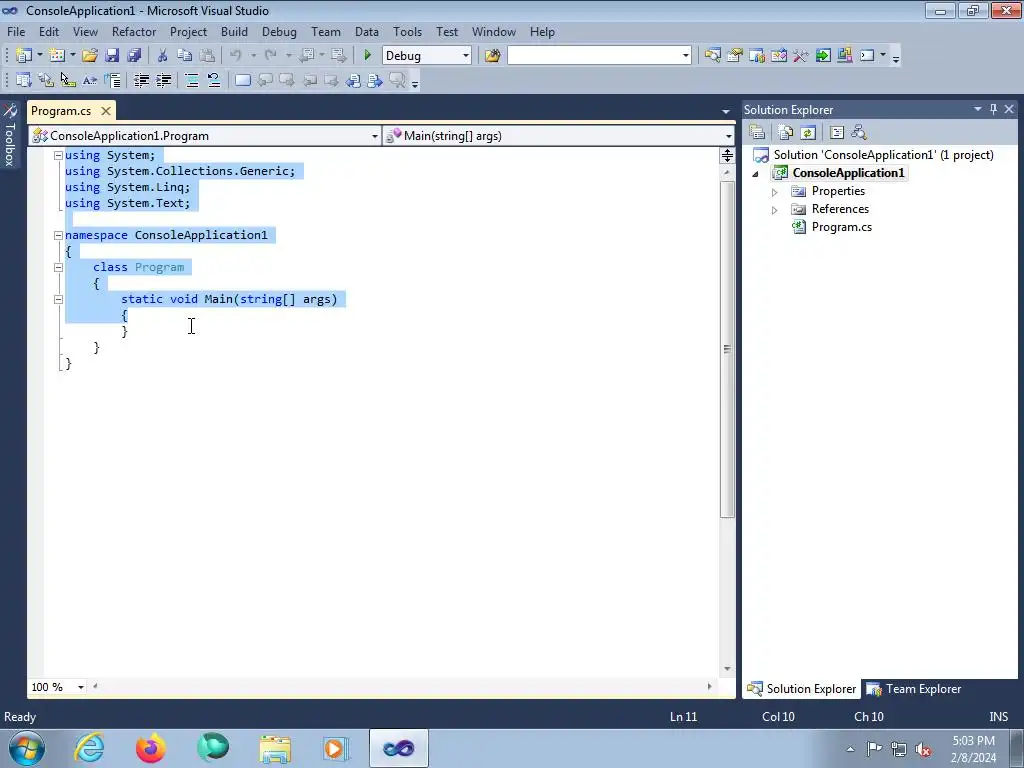
Task: Open the Tools menu
Action: click(407, 31)
